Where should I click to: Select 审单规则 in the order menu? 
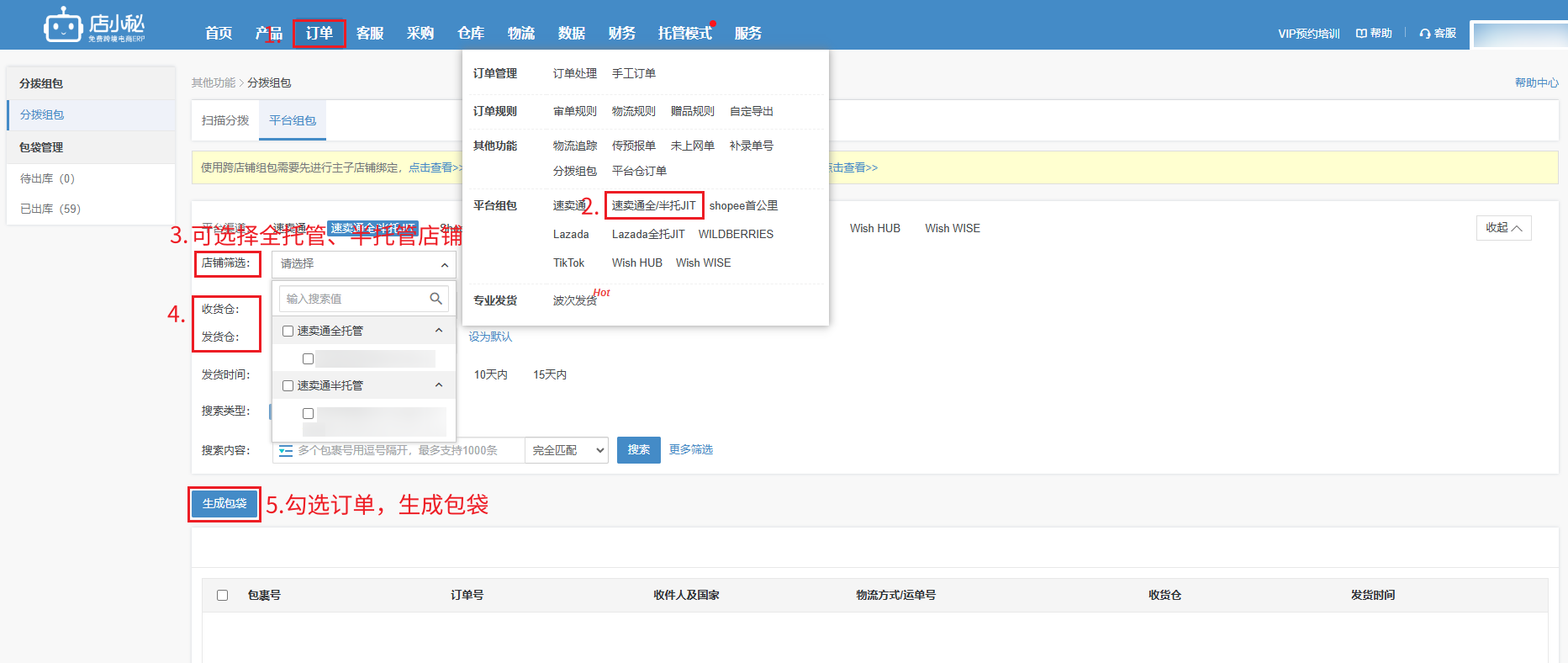(575, 112)
